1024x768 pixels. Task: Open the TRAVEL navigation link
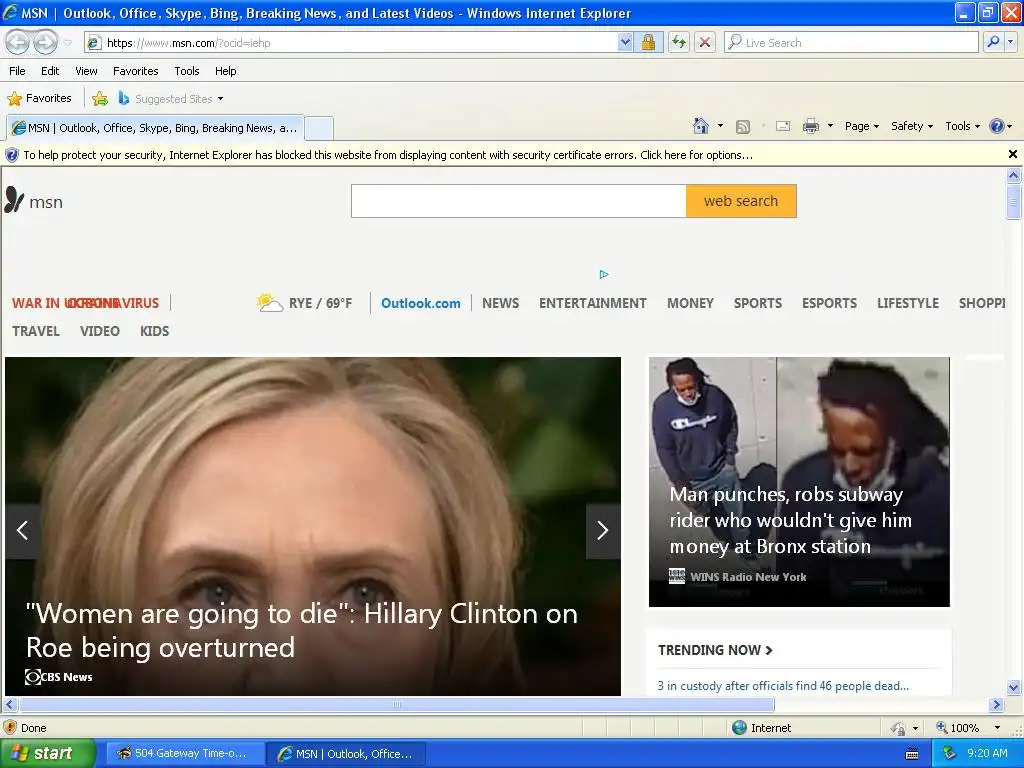[36, 331]
